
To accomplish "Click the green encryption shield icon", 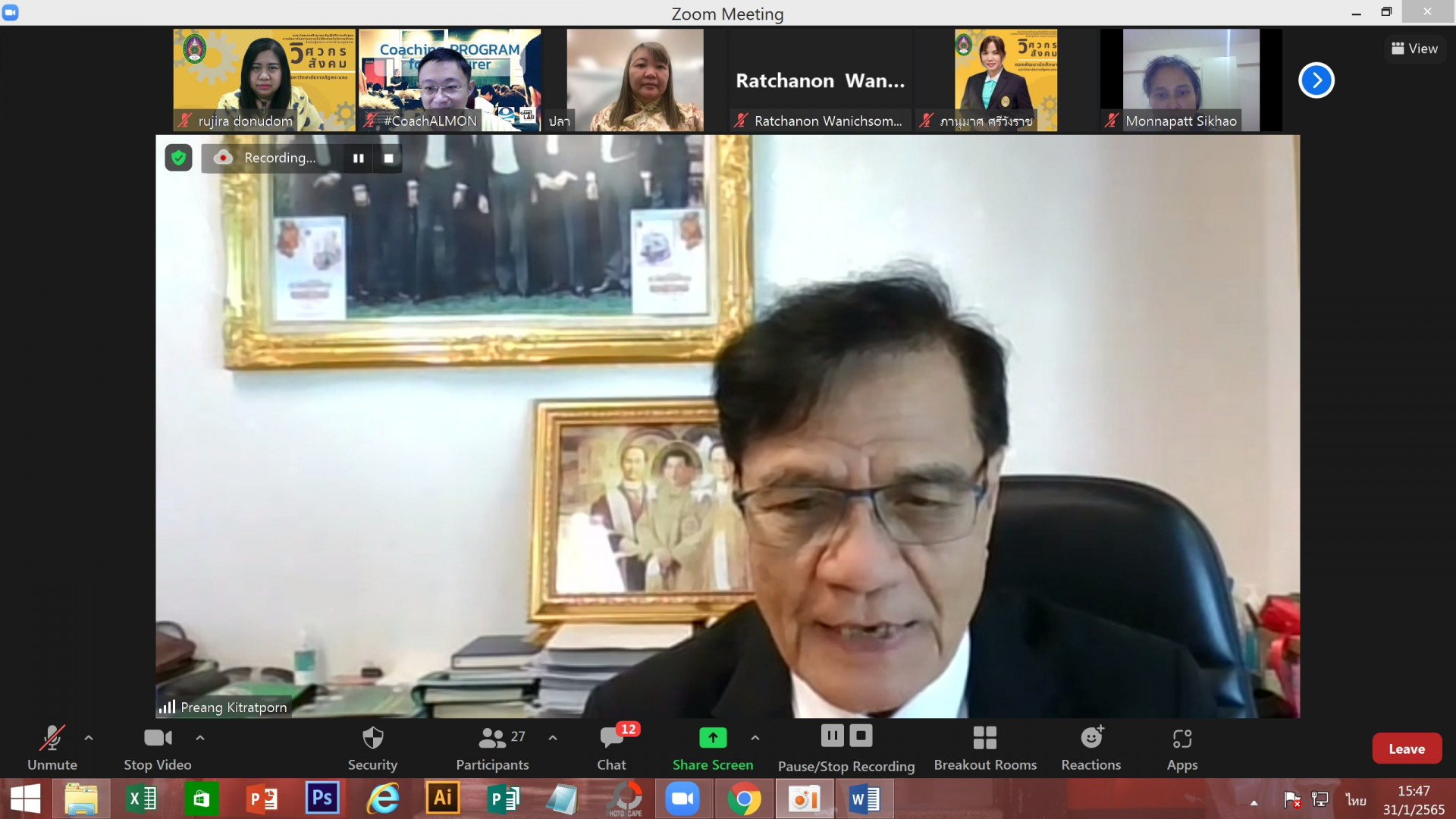I will (x=178, y=158).
